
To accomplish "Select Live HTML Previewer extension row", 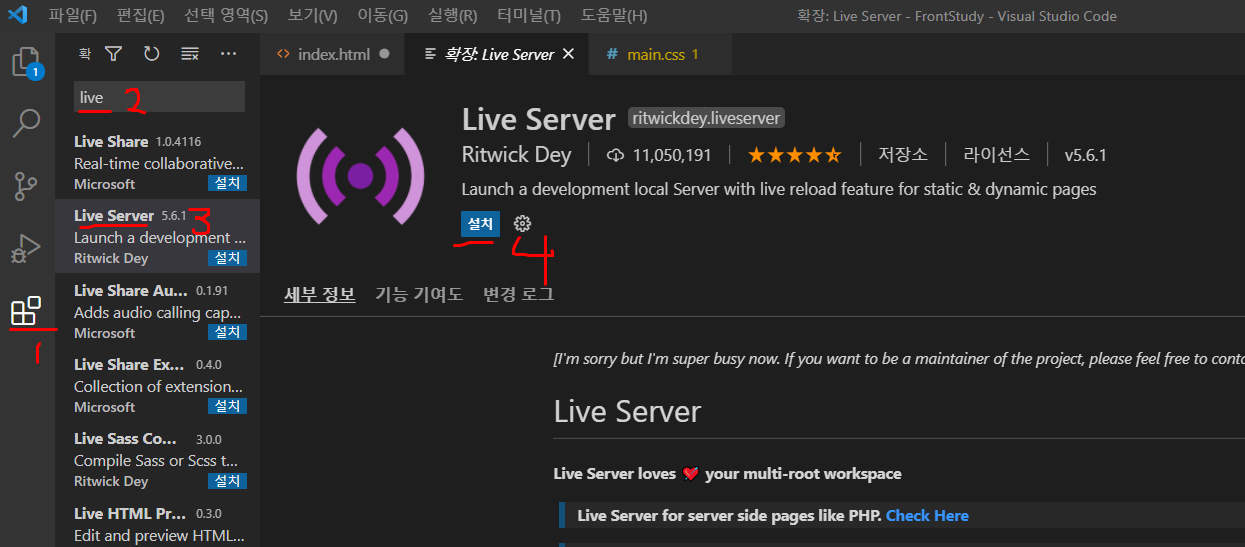I will [157, 522].
